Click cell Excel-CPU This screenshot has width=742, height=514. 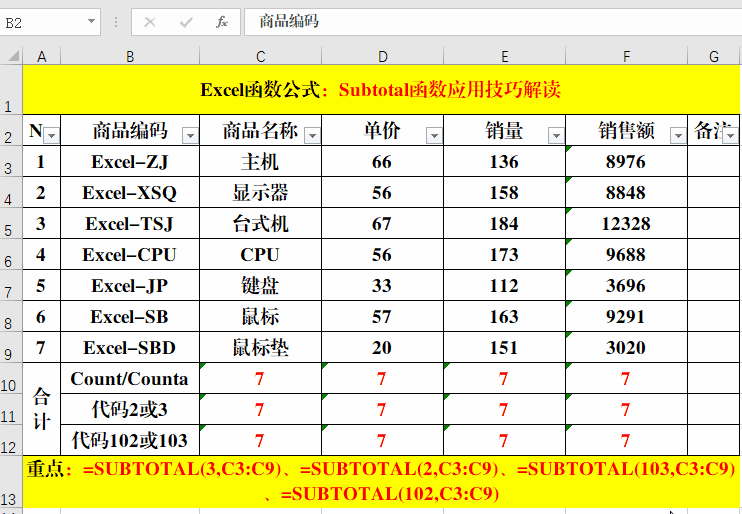(130, 254)
